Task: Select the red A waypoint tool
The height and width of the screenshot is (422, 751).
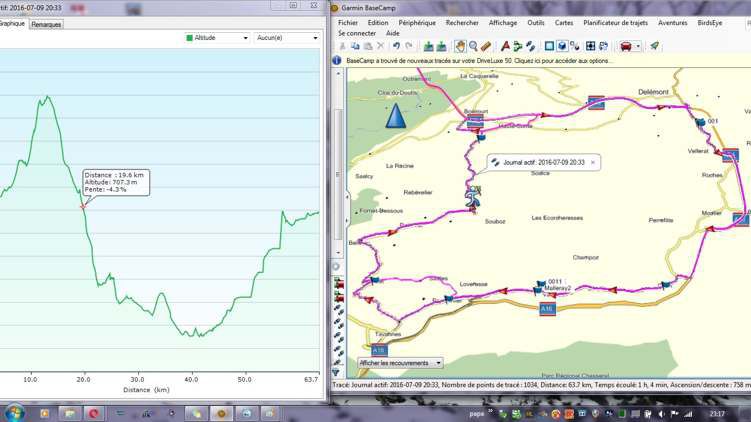Action: point(505,46)
